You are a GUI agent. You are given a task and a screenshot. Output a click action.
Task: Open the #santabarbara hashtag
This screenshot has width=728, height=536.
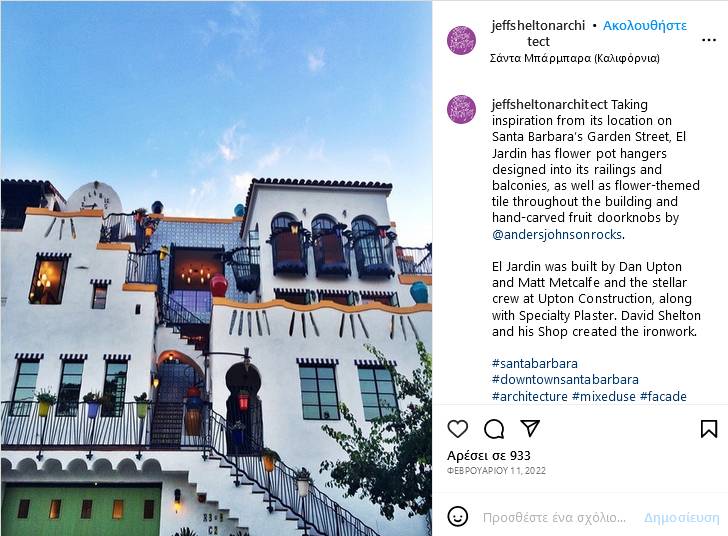pyautogui.click(x=535, y=363)
